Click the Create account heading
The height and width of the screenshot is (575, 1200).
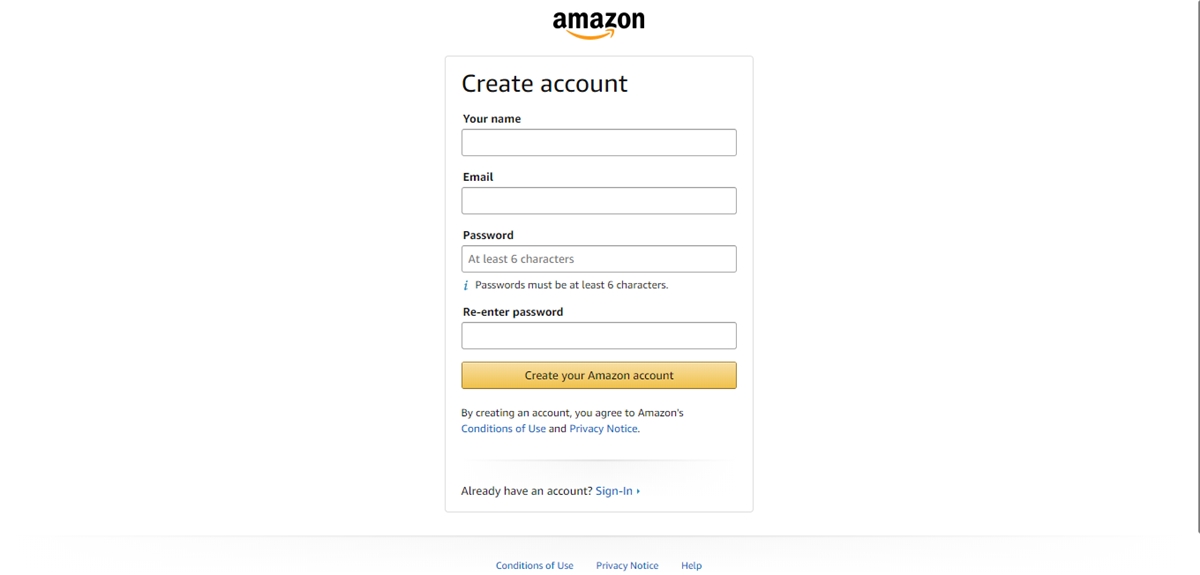[544, 84]
